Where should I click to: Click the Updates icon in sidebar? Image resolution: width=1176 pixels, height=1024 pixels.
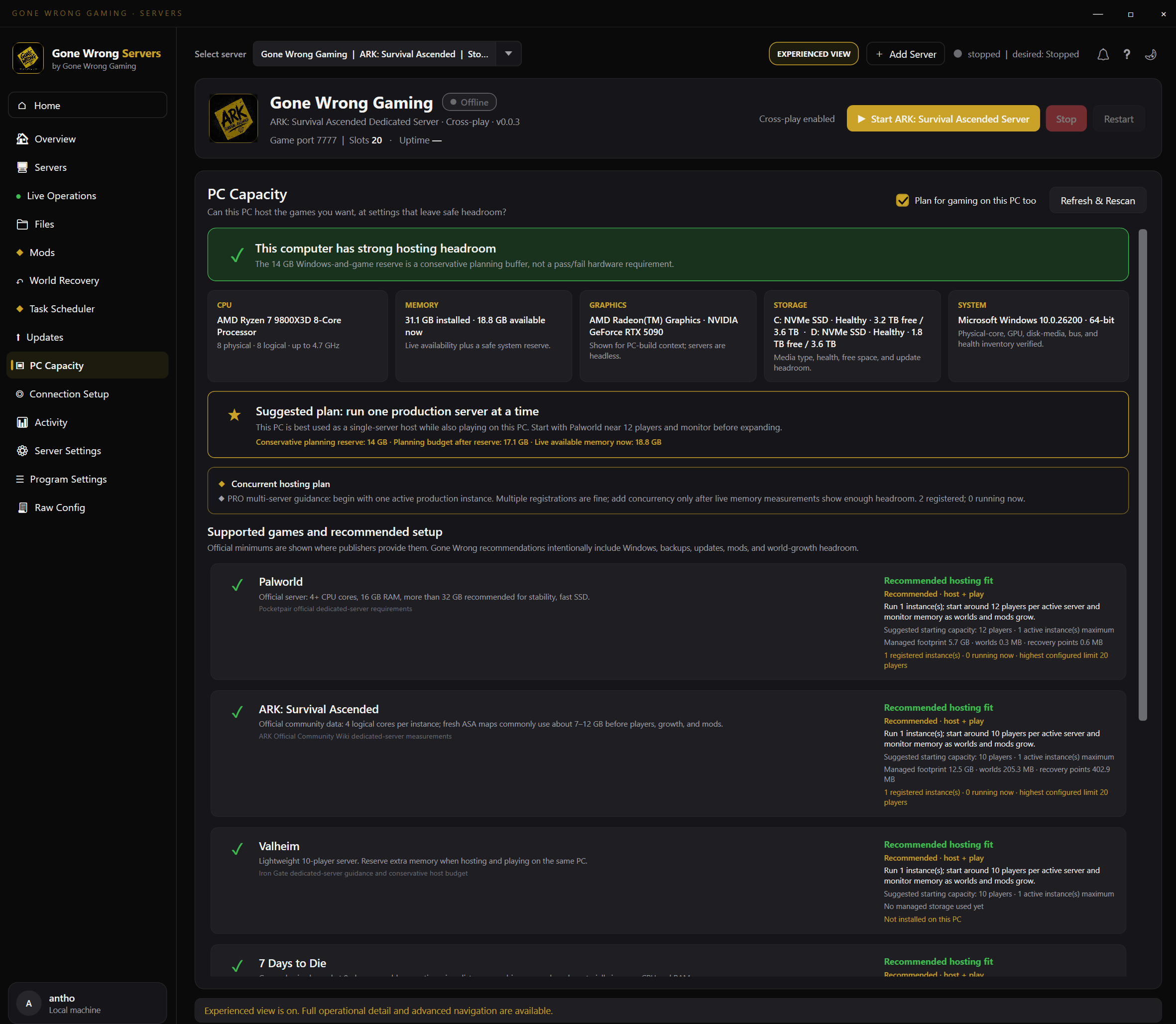[x=18, y=337]
